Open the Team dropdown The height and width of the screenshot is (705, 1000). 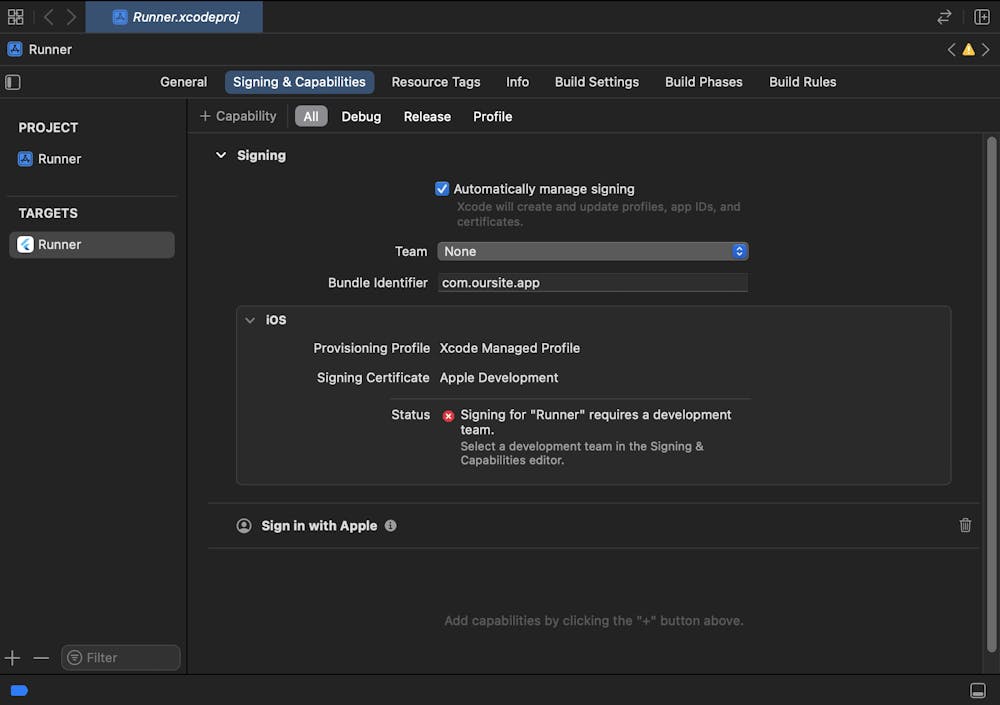(x=593, y=251)
